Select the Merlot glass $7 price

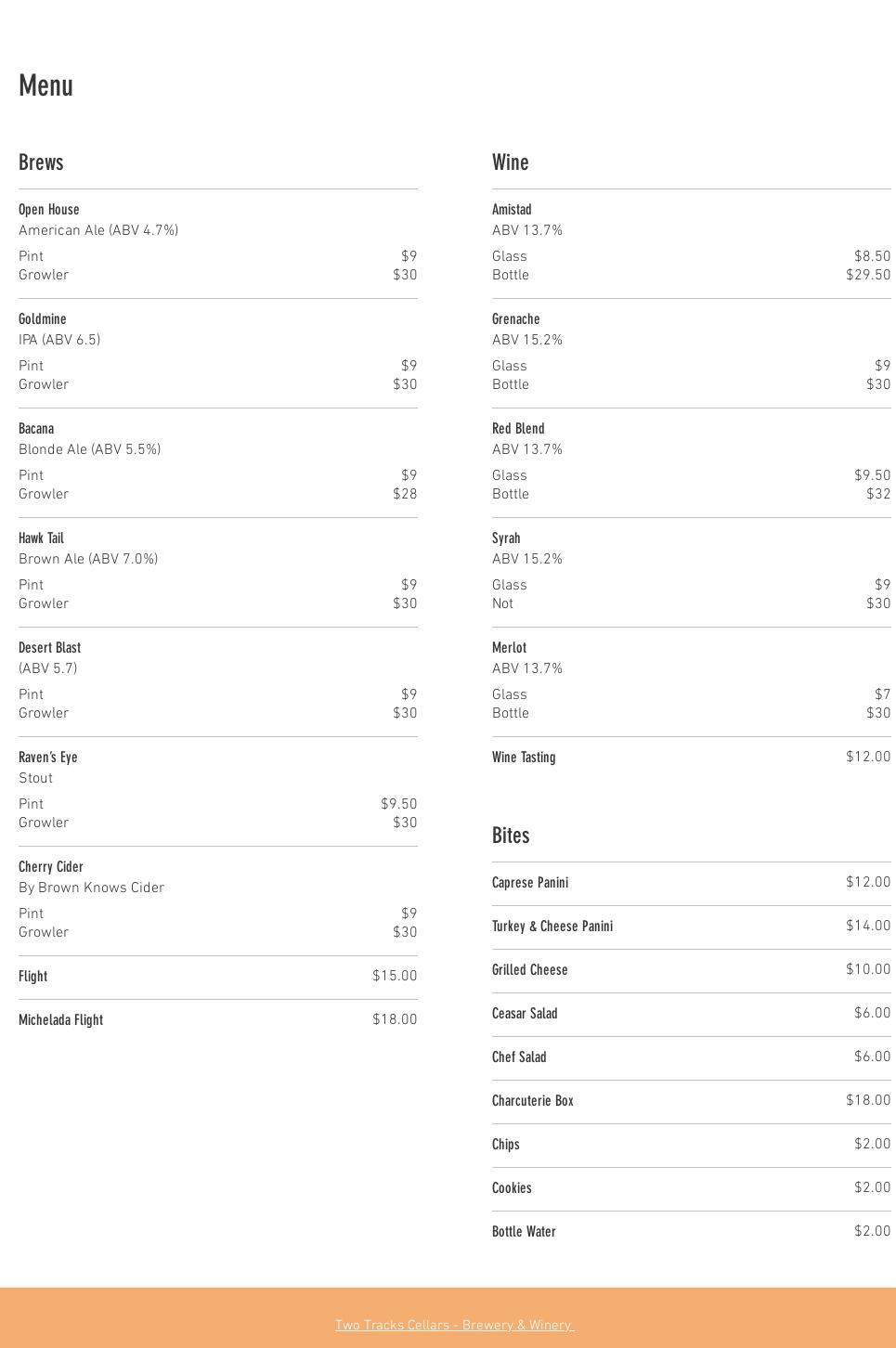coord(882,694)
